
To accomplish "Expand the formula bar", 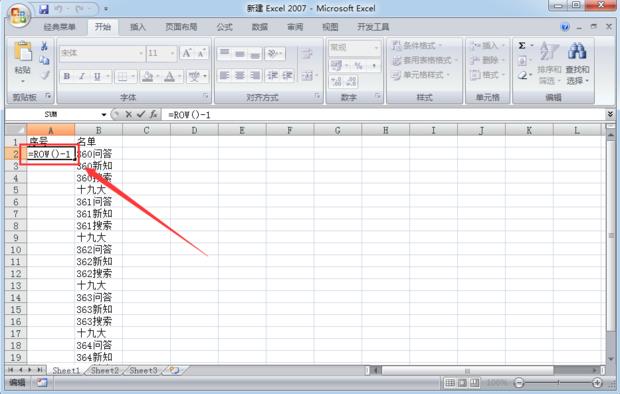I will point(610,114).
